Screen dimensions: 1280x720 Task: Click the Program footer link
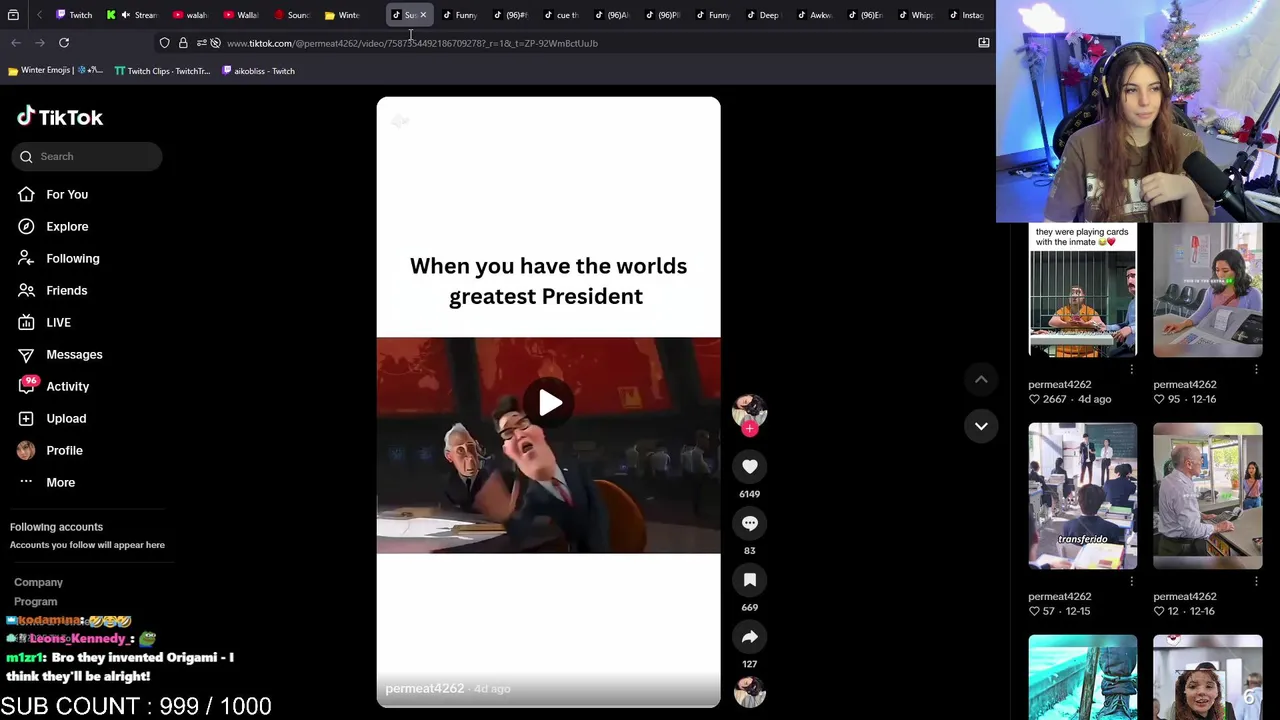click(x=35, y=601)
